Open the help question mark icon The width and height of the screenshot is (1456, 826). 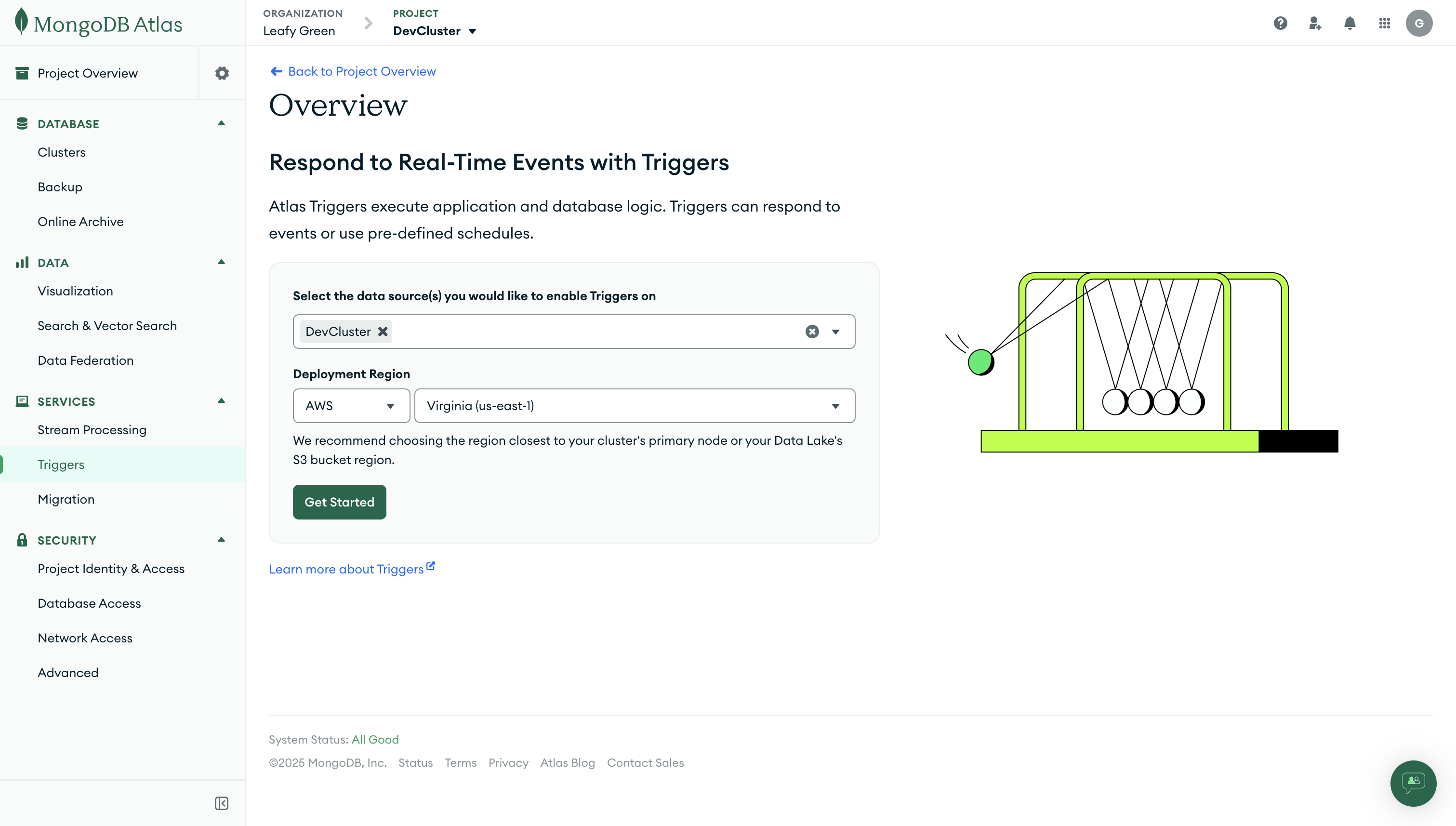tap(1280, 23)
